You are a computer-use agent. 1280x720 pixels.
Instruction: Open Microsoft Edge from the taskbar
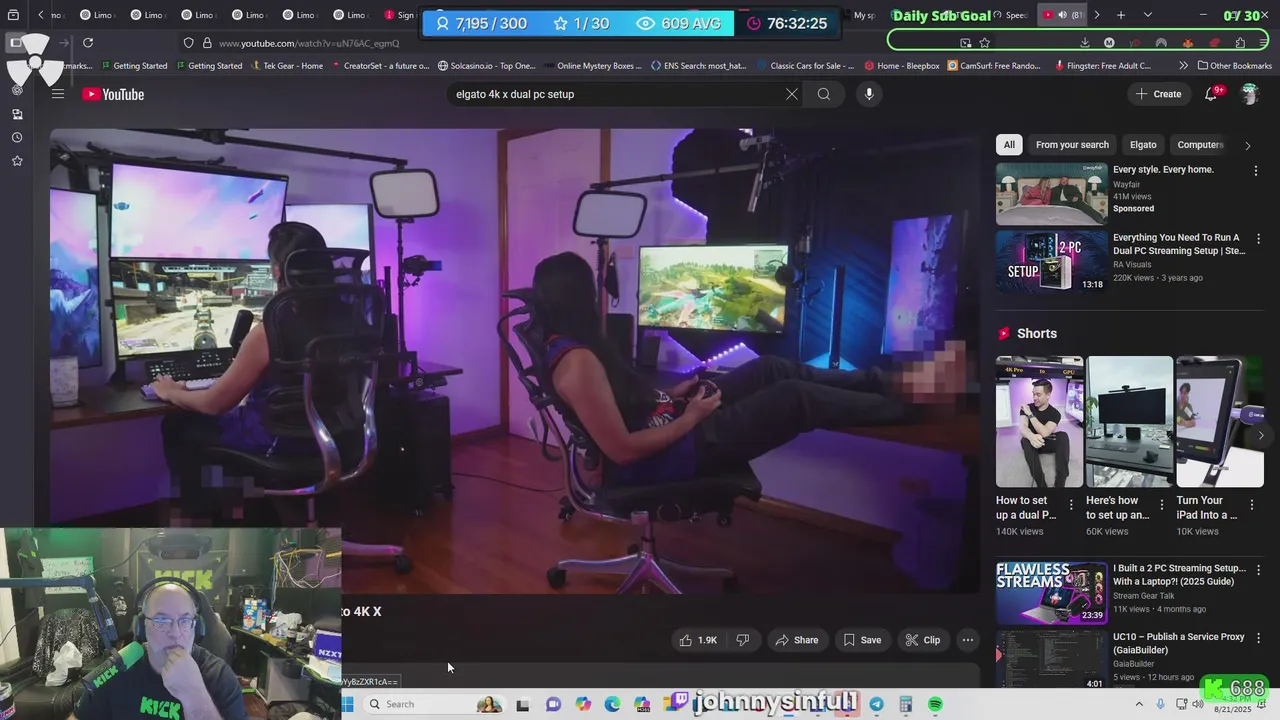point(612,704)
